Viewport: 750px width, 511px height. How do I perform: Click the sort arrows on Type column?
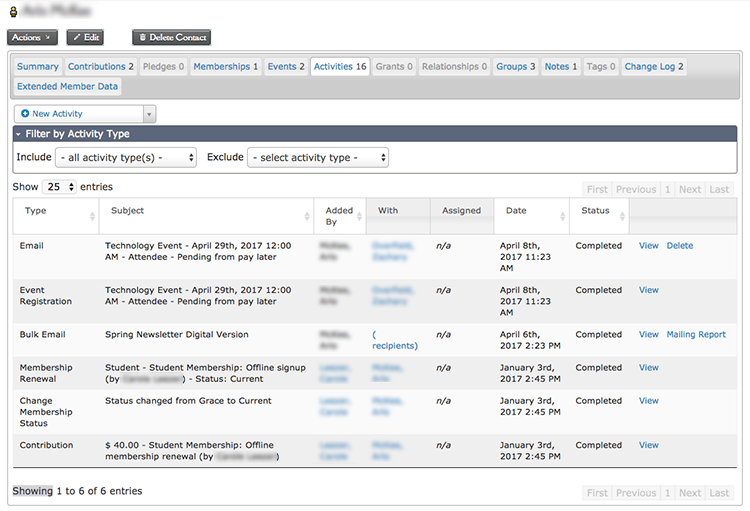(92, 216)
